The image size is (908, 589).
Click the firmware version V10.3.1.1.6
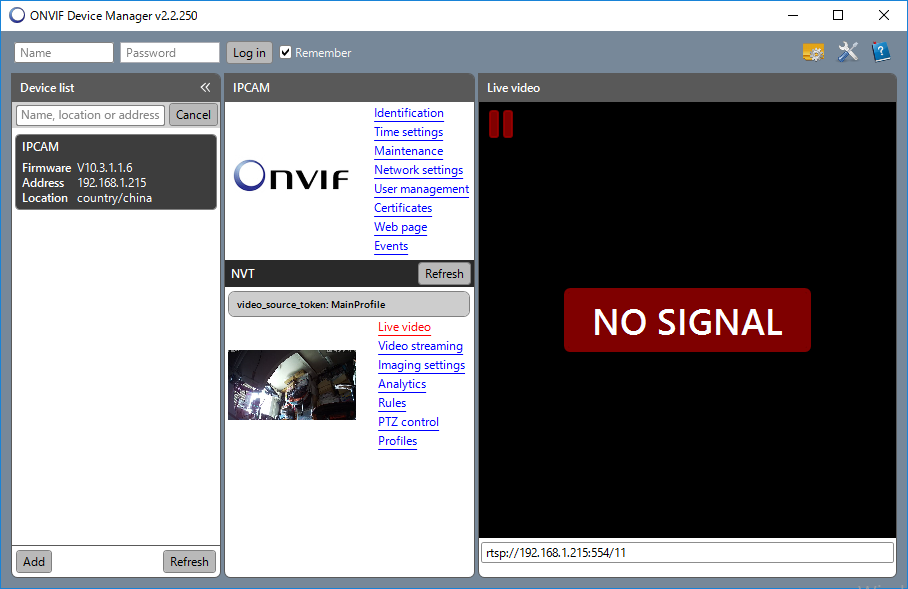click(x=105, y=168)
